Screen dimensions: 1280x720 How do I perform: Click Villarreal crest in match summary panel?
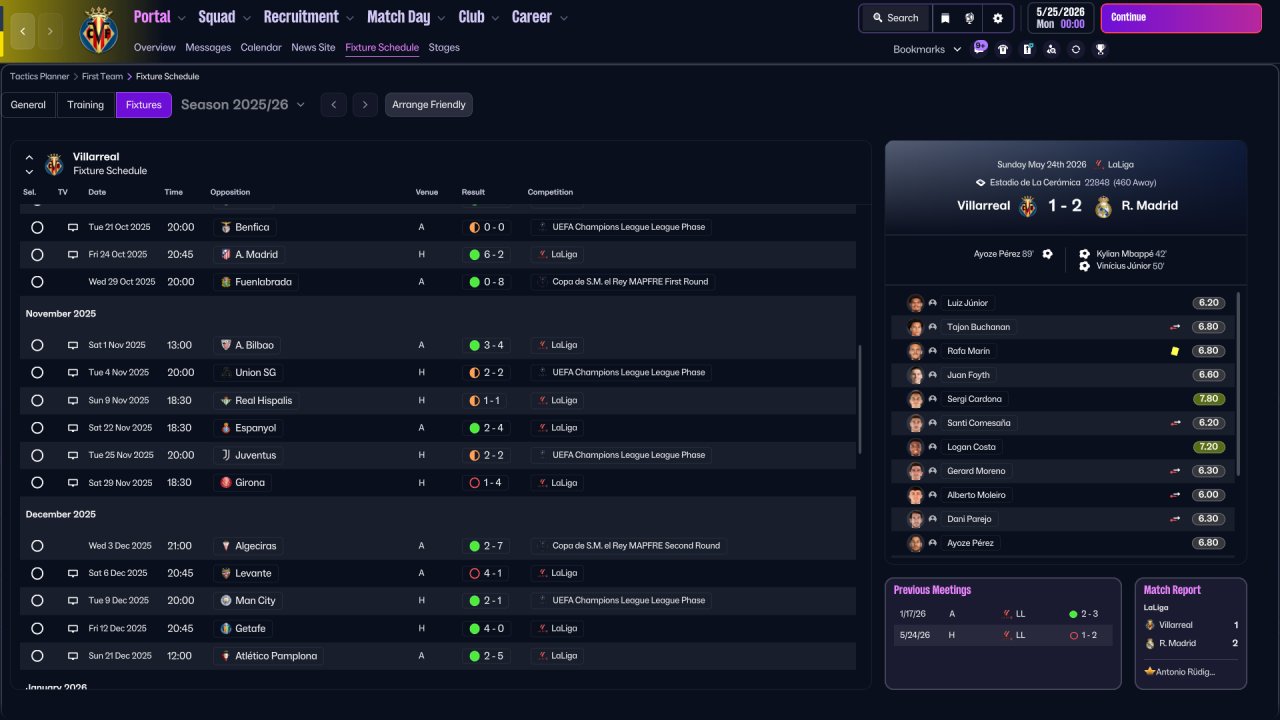tap(1027, 206)
